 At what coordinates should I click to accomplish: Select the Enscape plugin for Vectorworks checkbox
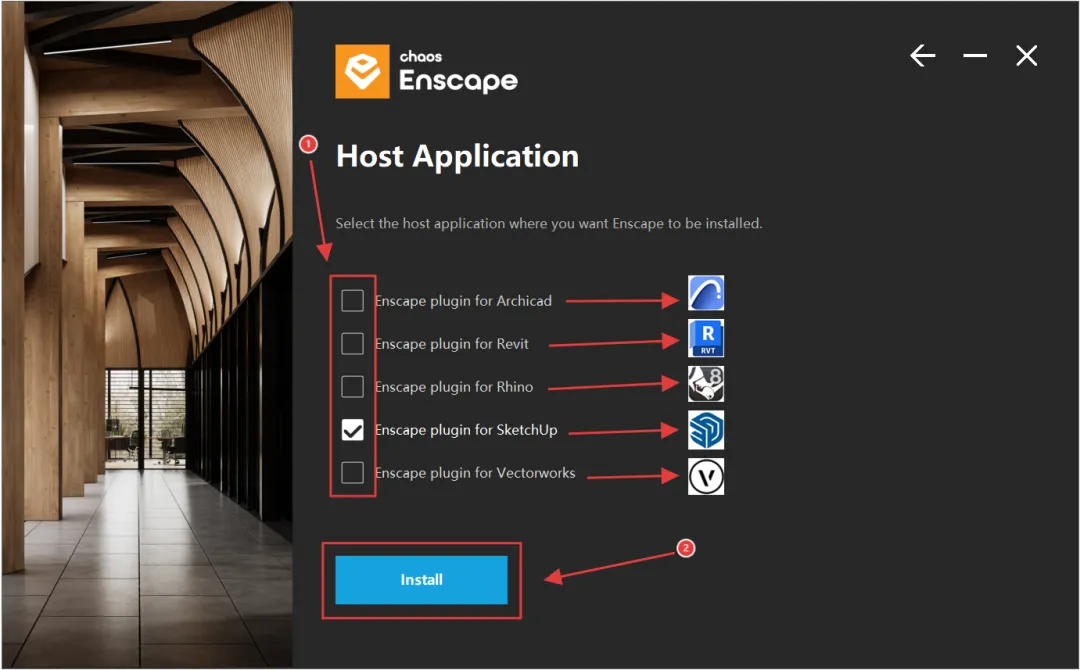point(352,472)
